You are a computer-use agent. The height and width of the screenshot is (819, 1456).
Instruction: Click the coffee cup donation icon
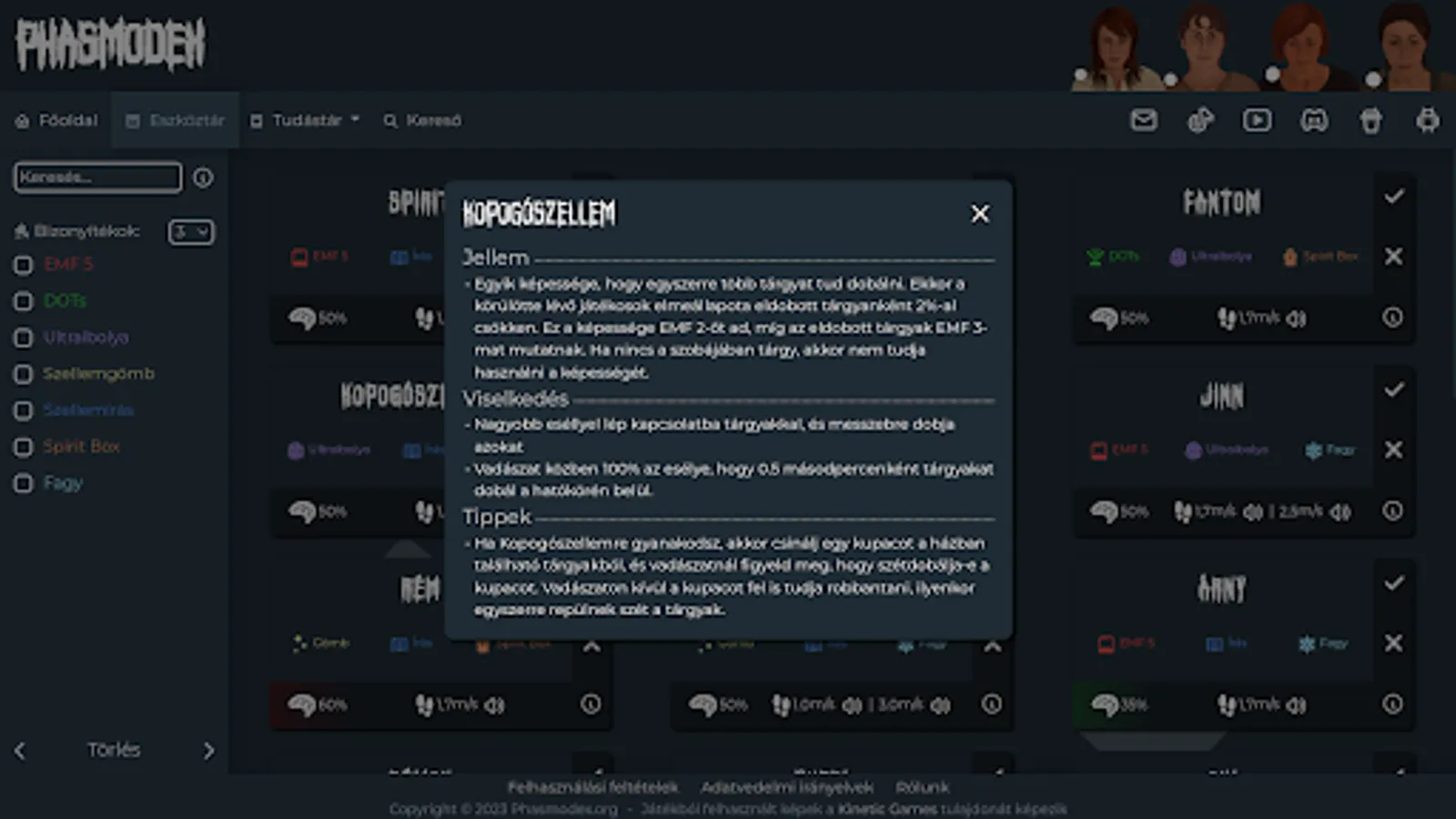click(1371, 120)
